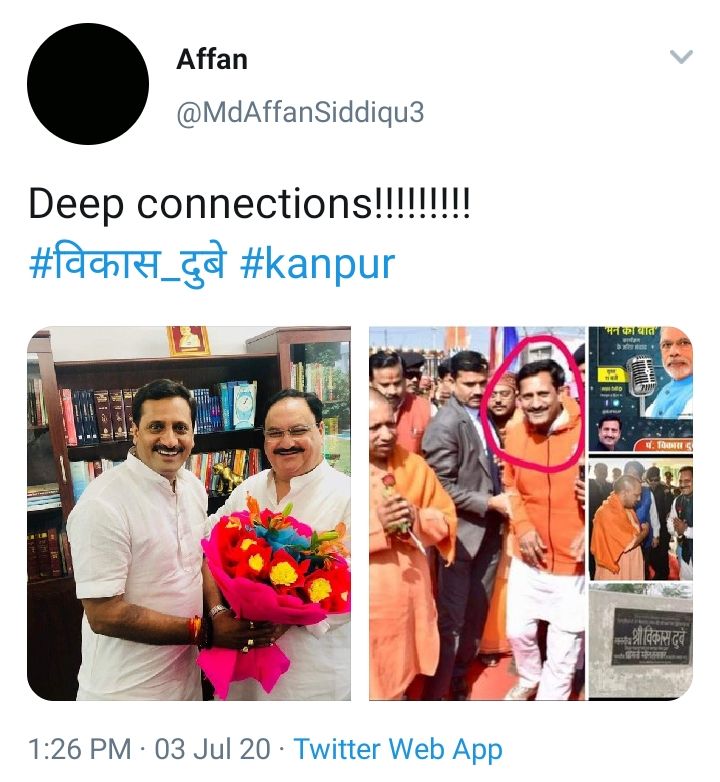Screen dimensions: 720x782
Task: Click the Mann Ki Baat poster tile
Action: (x=641, y=389)
